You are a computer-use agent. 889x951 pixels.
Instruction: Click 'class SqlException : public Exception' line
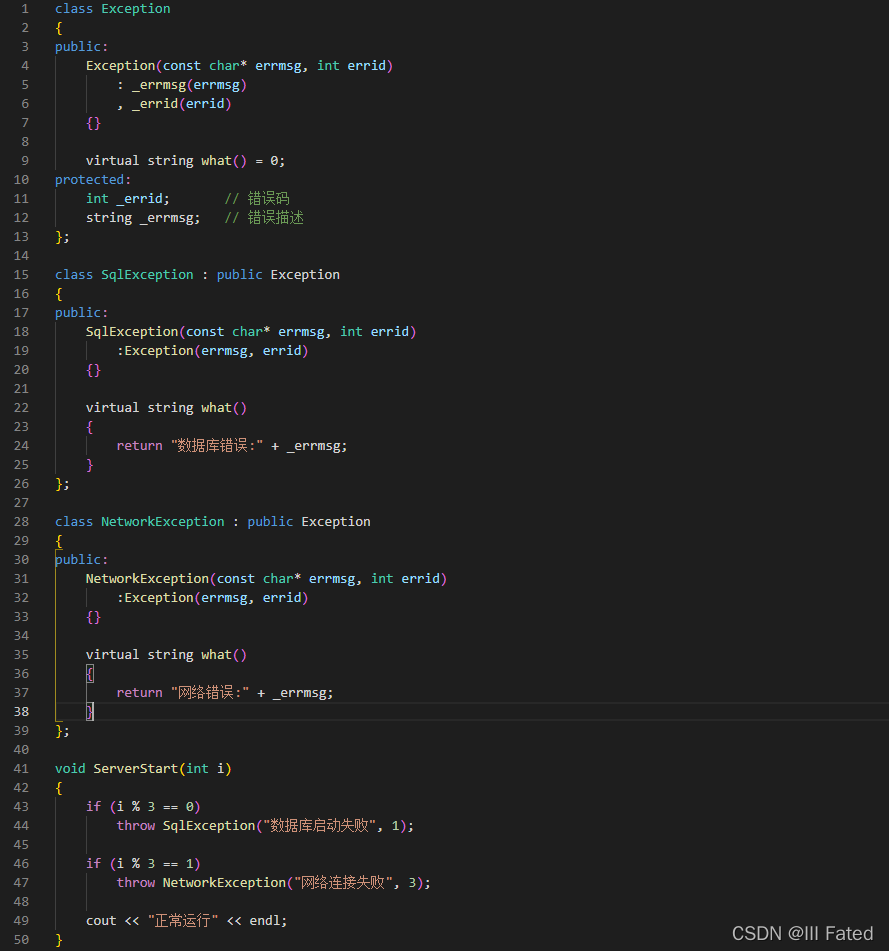(197, 275)
